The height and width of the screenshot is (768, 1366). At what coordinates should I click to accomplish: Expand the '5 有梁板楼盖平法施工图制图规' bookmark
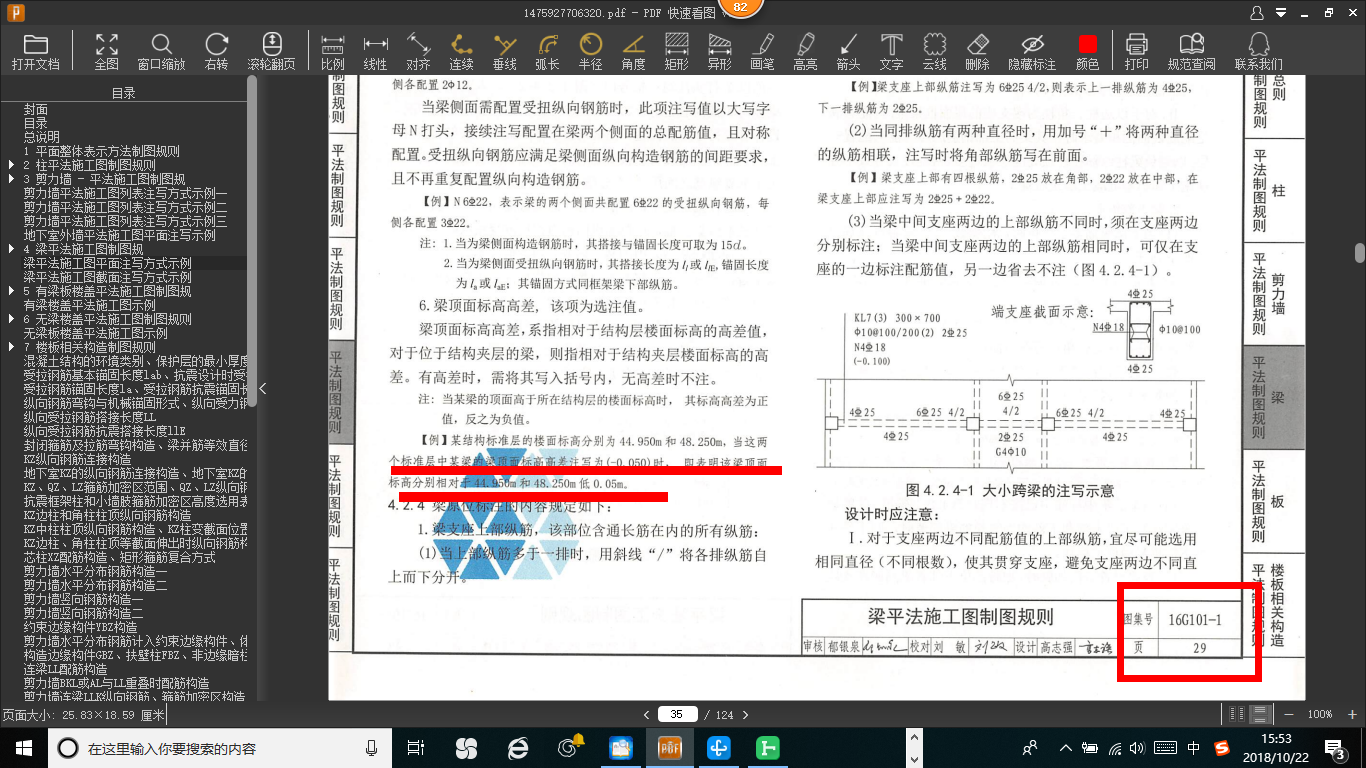11,291
